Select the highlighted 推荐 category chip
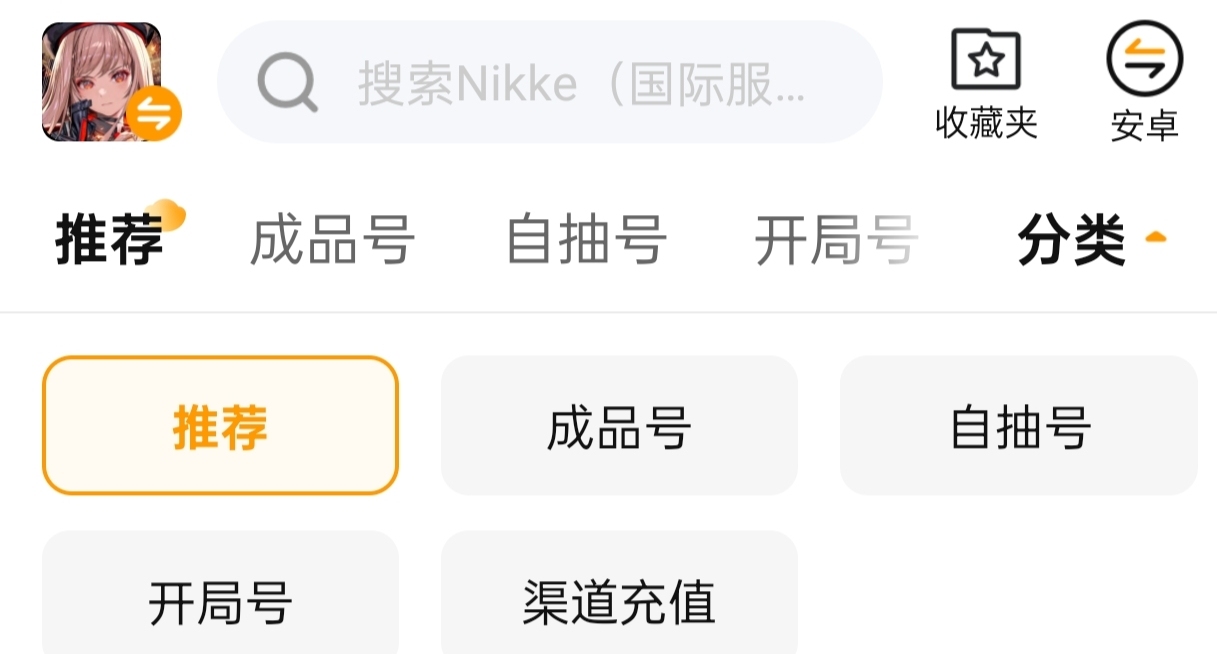Image resolution: width=1217 pixels, height=654 pixels. click(220, 426)
